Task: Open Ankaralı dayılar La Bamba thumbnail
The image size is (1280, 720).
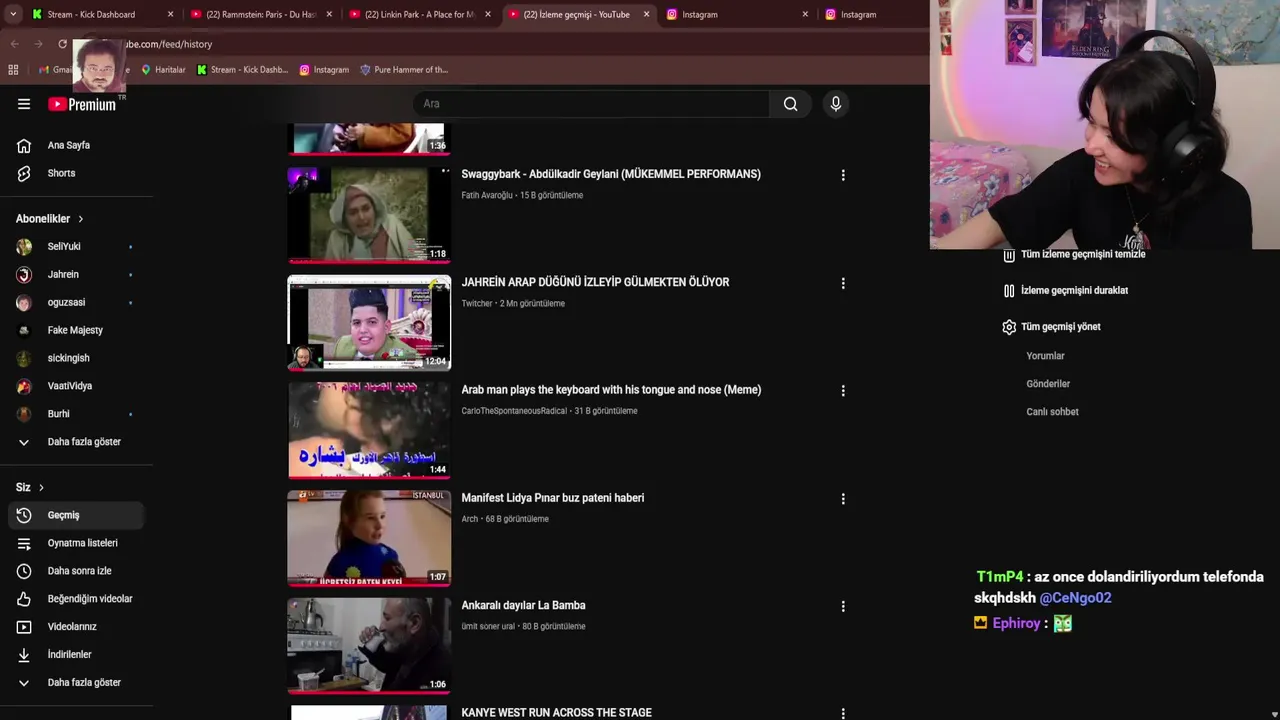Action: point(369,646)
